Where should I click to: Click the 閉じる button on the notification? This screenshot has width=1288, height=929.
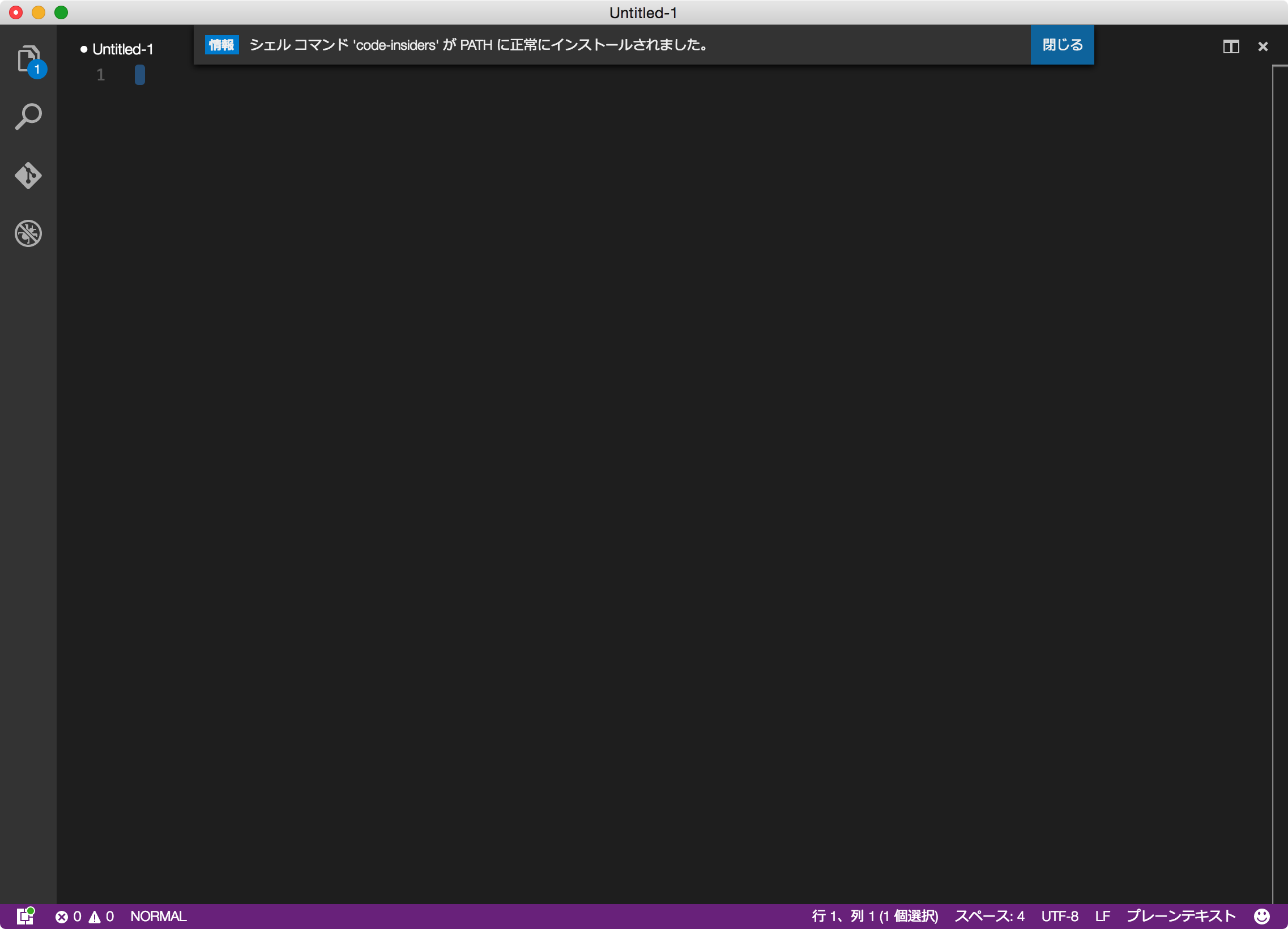(1063, 45)
